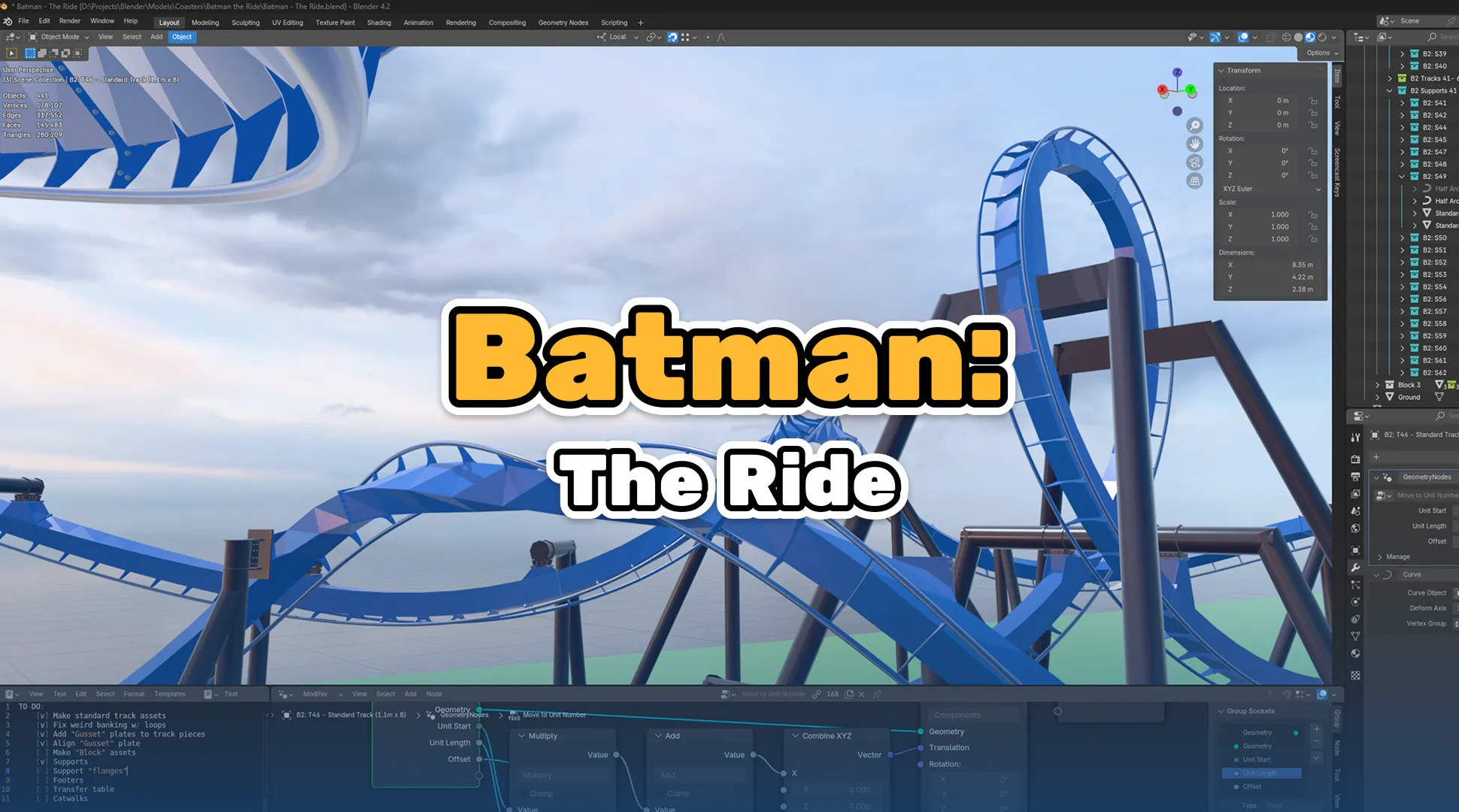Viewport: 1459px width, 812px height.
Task: Open the Scene properties tab icon
Action: click(x=1355, y=511)
